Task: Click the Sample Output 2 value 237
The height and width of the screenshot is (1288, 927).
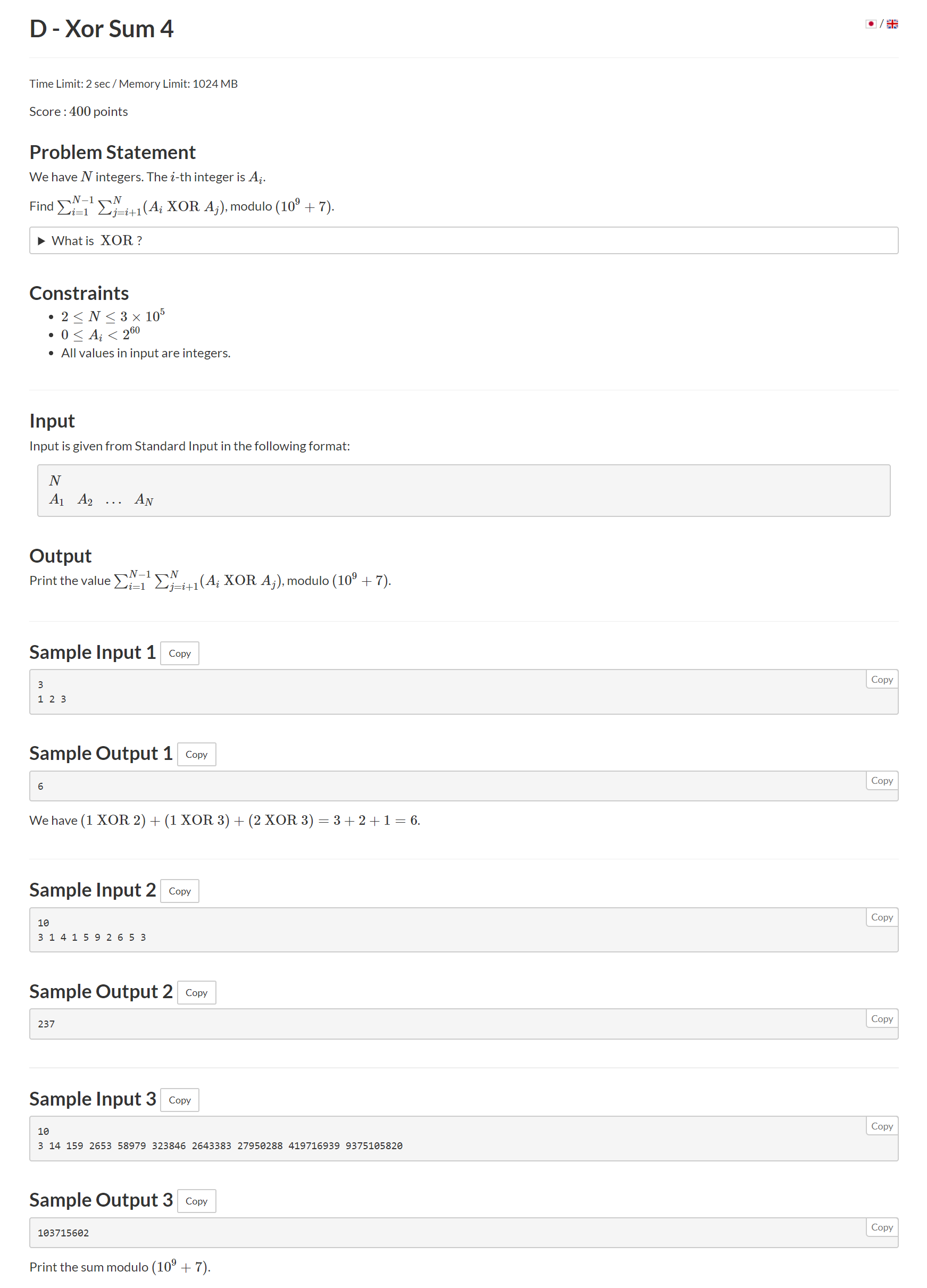Action: [47, 1024]
